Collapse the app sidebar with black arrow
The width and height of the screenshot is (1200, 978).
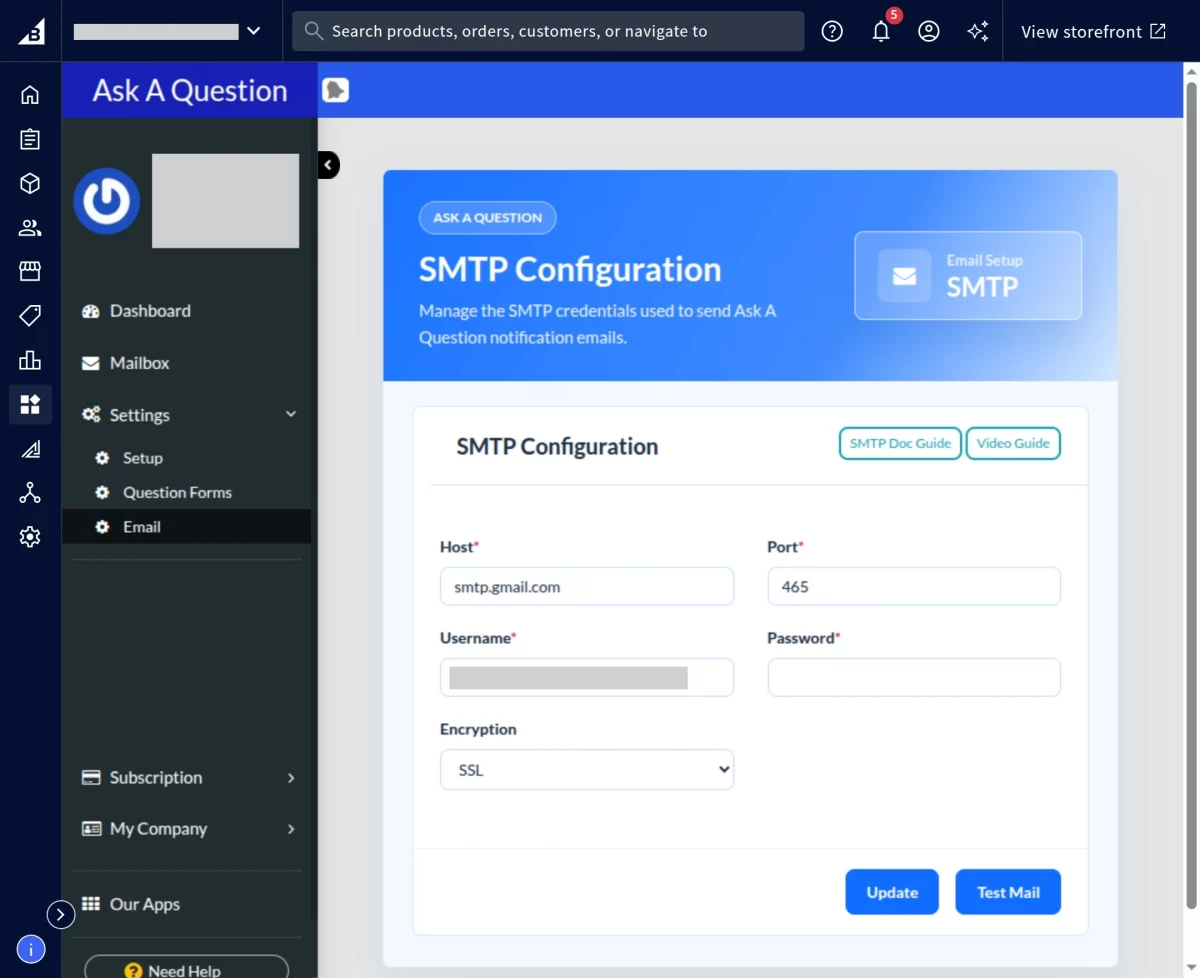[x=329, y=165]
